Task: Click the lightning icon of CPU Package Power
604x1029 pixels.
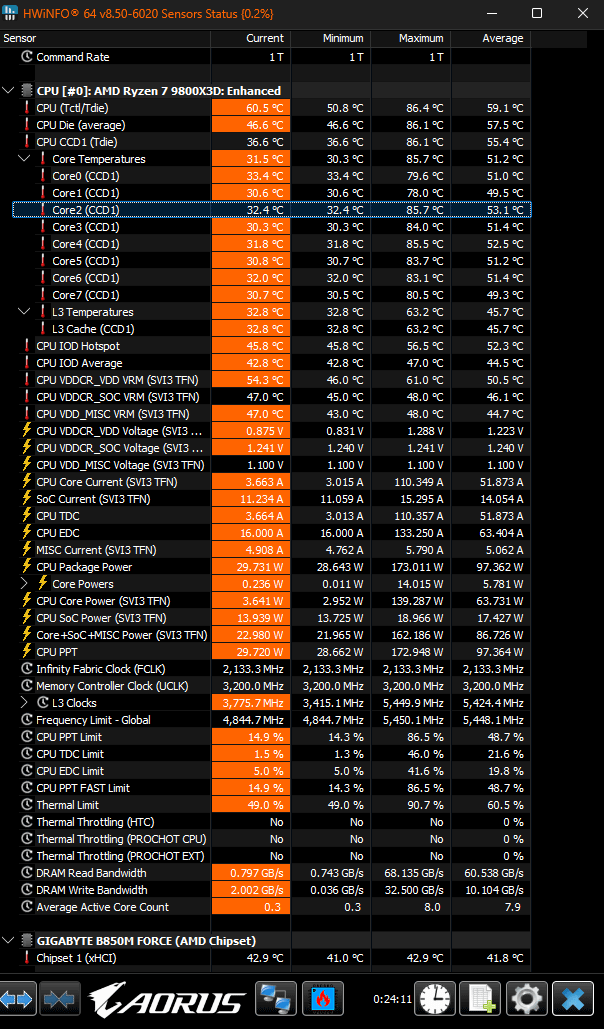Action: point(27,566)
